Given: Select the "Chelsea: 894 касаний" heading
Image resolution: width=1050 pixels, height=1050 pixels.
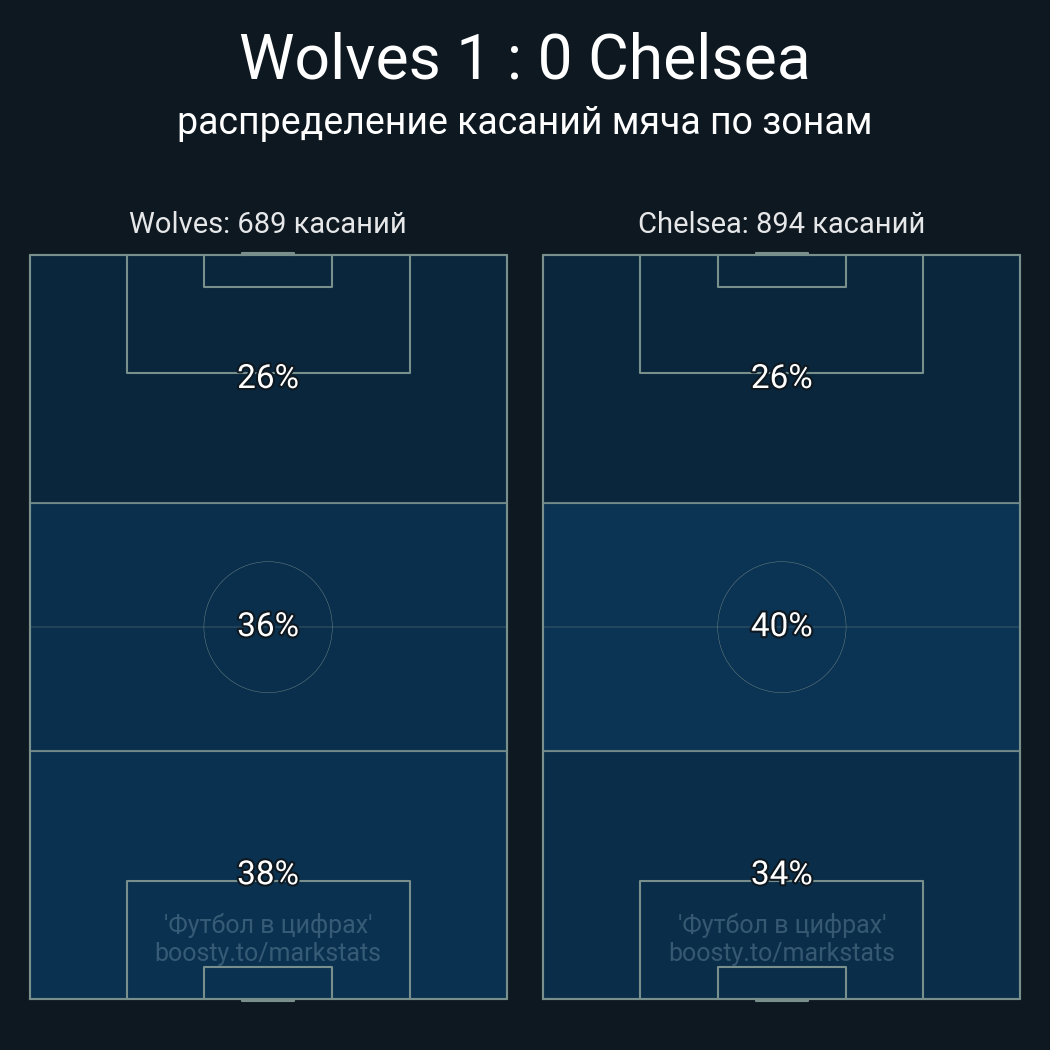Looking at the screenshot, I should 781,222.
